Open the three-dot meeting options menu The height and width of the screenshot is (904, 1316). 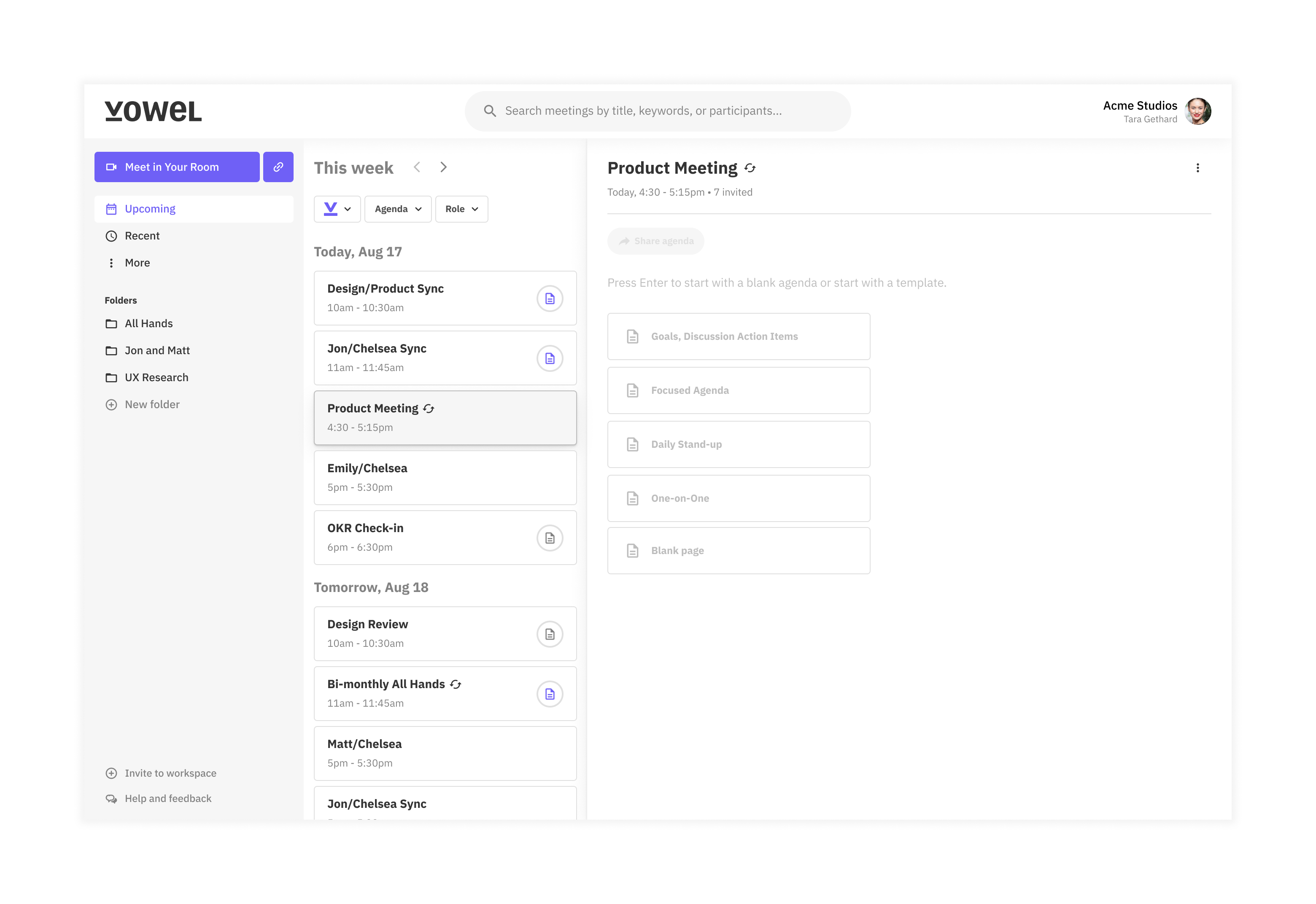(x=1197, y=168)
